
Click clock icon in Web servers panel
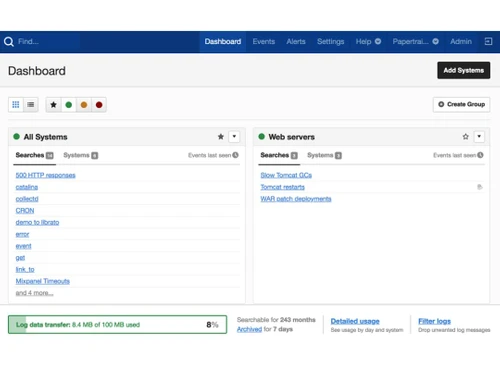click(x=480, y=155)
